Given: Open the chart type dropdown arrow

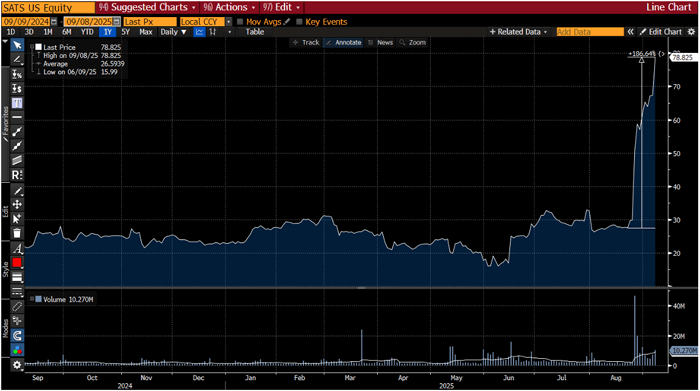Looking at the screenshot, I should point(229,32).
